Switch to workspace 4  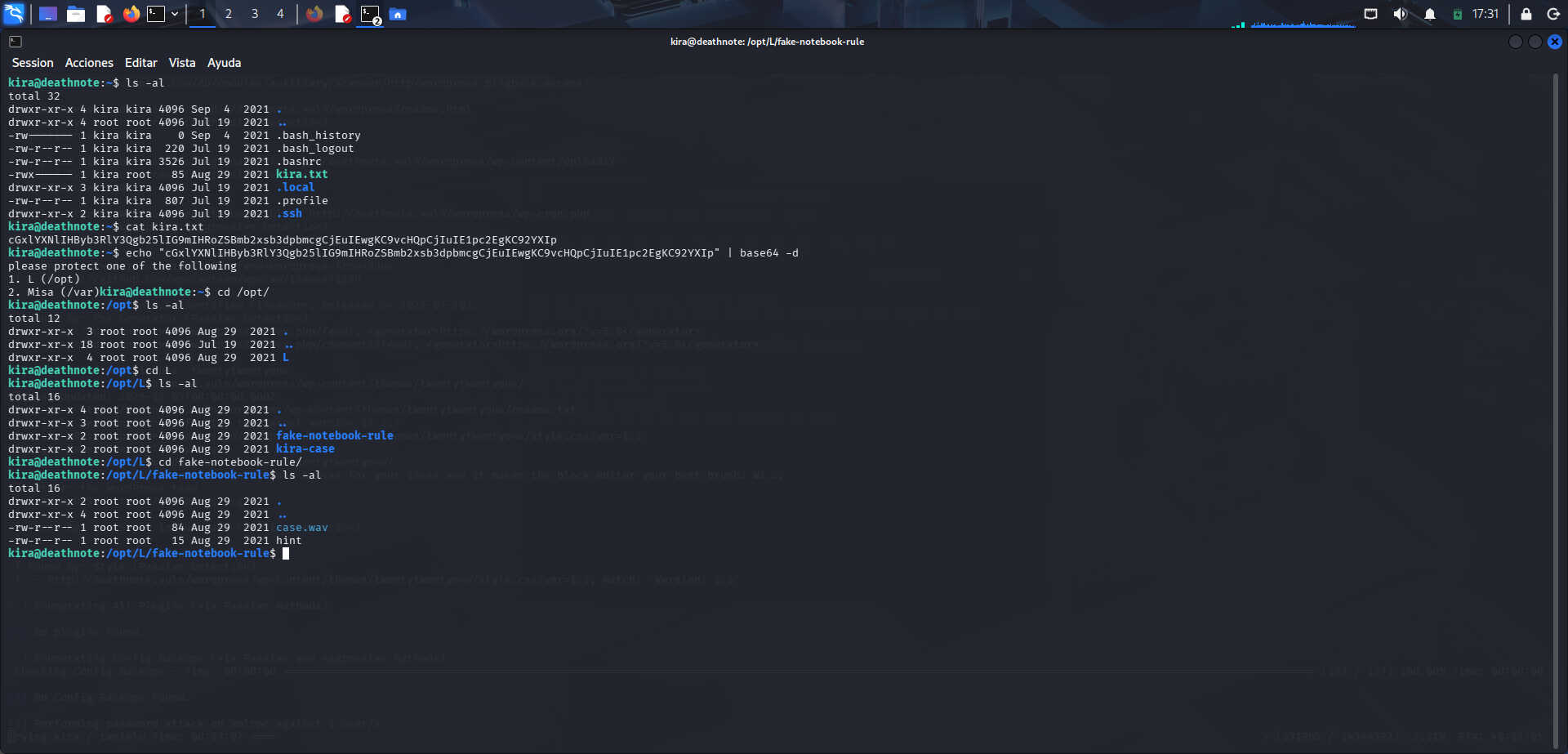(280, 14)
